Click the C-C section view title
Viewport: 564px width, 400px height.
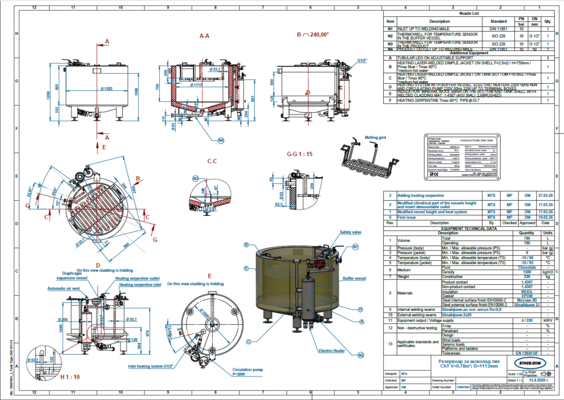pyautogui.click(x=212, y=161)
